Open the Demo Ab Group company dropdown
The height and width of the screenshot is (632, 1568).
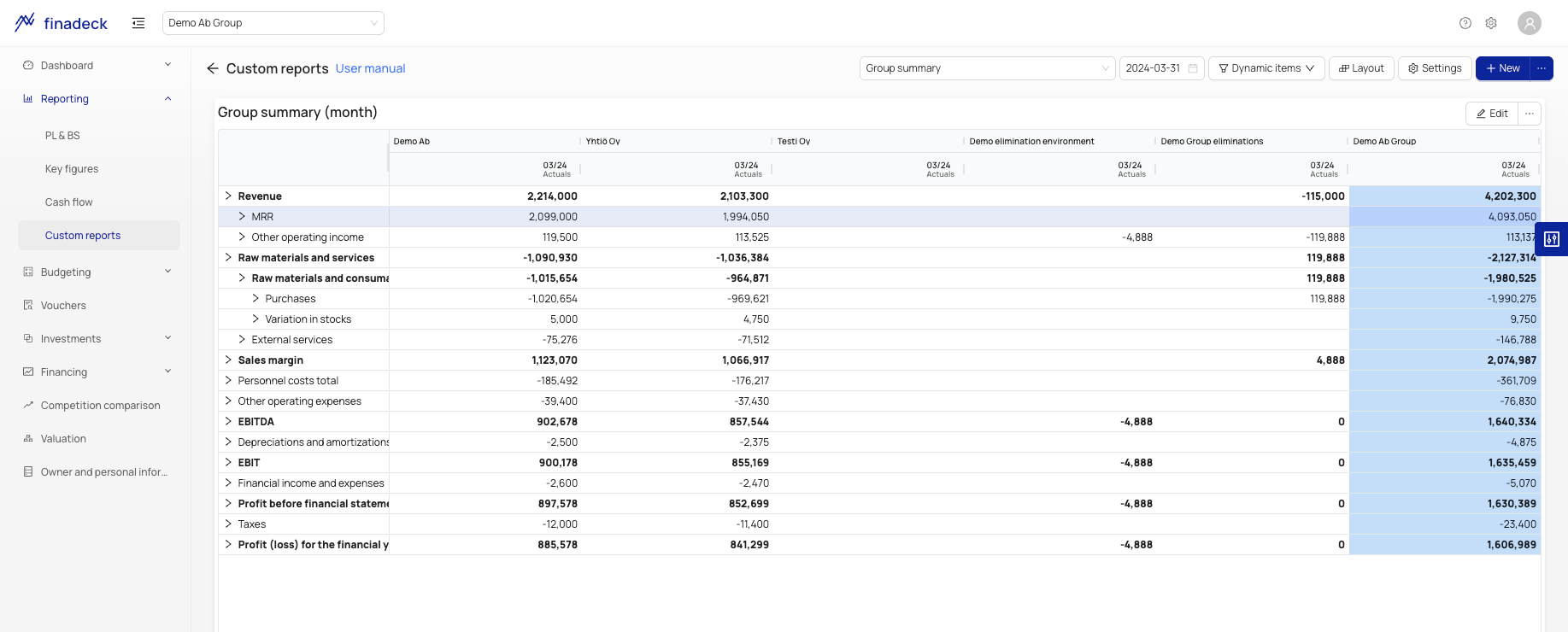(x=273, y=23)
